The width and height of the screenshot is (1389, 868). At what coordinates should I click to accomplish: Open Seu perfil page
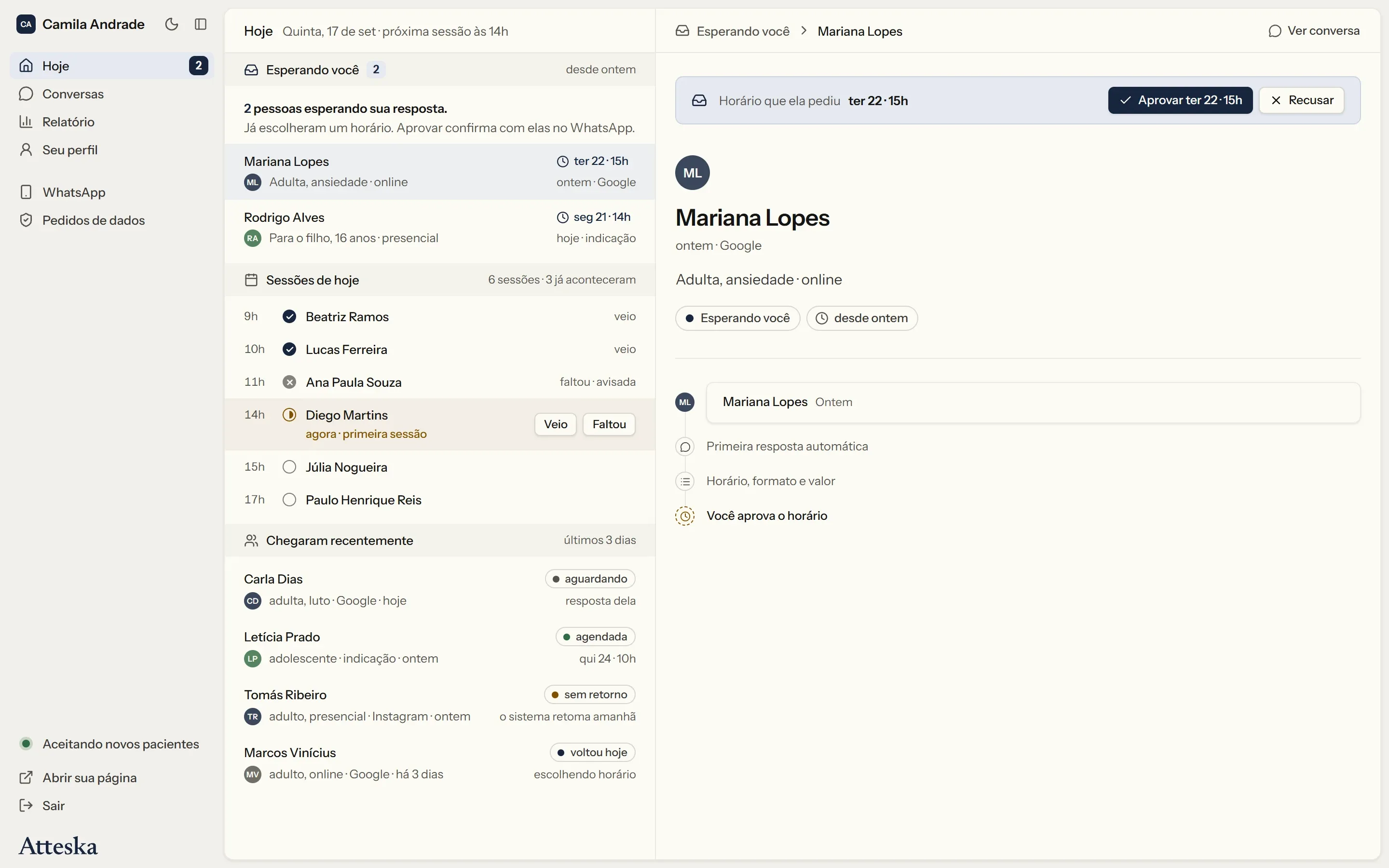(x=112, y=150)
